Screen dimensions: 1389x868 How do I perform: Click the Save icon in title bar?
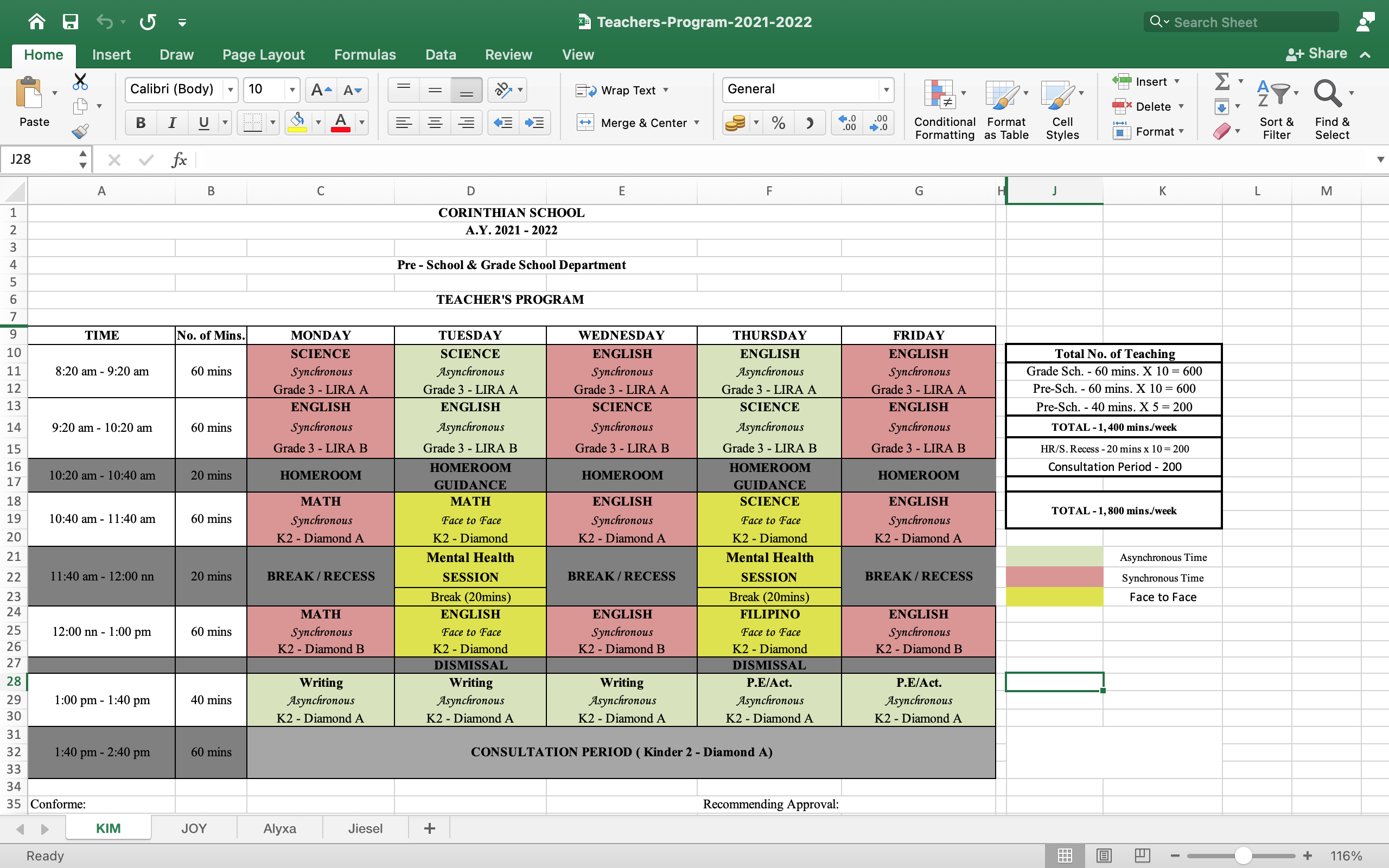coord(70,22)
